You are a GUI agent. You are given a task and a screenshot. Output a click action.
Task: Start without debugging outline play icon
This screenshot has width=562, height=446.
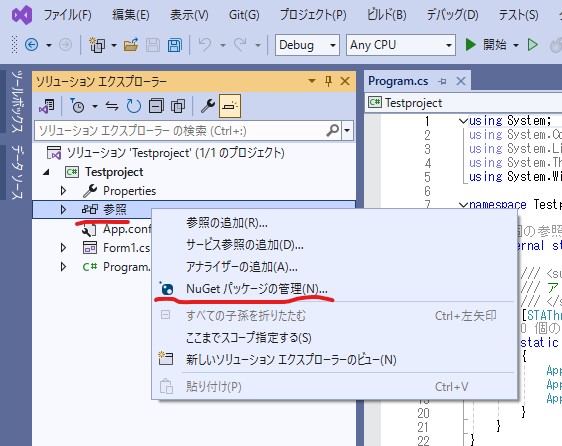point(533,45)
